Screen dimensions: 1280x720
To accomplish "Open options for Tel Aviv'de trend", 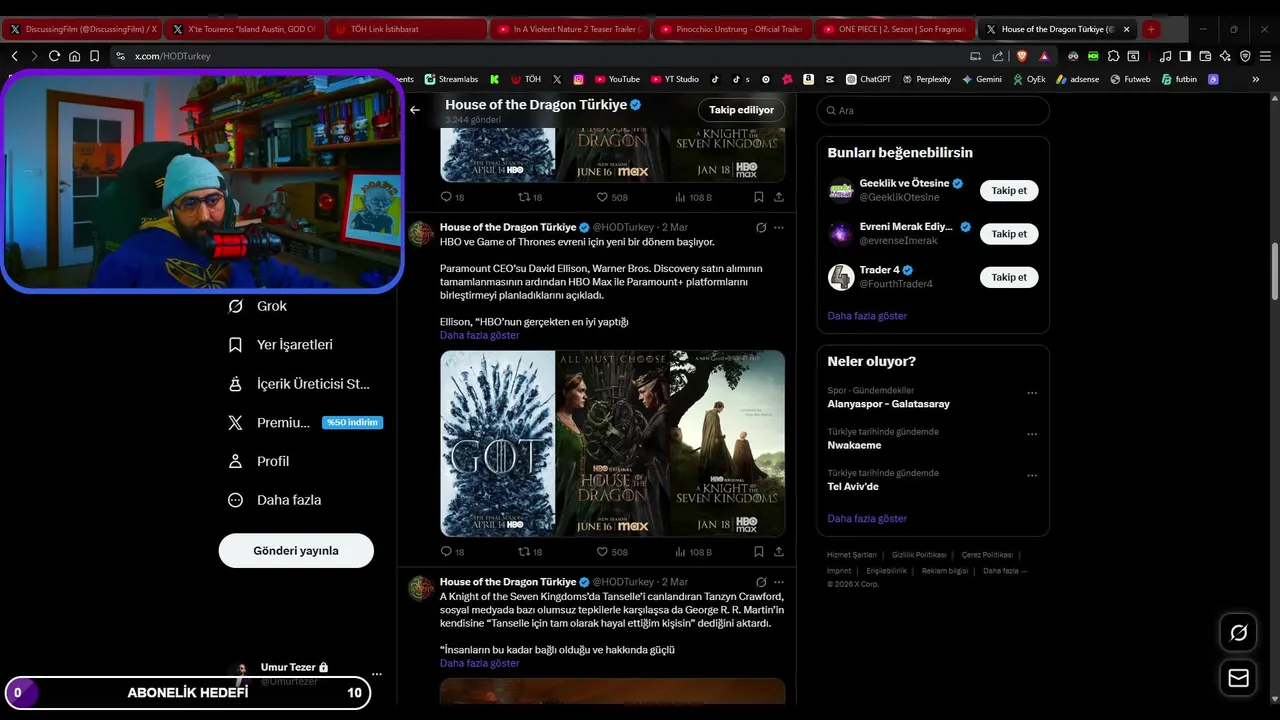I will (1032, 476).
